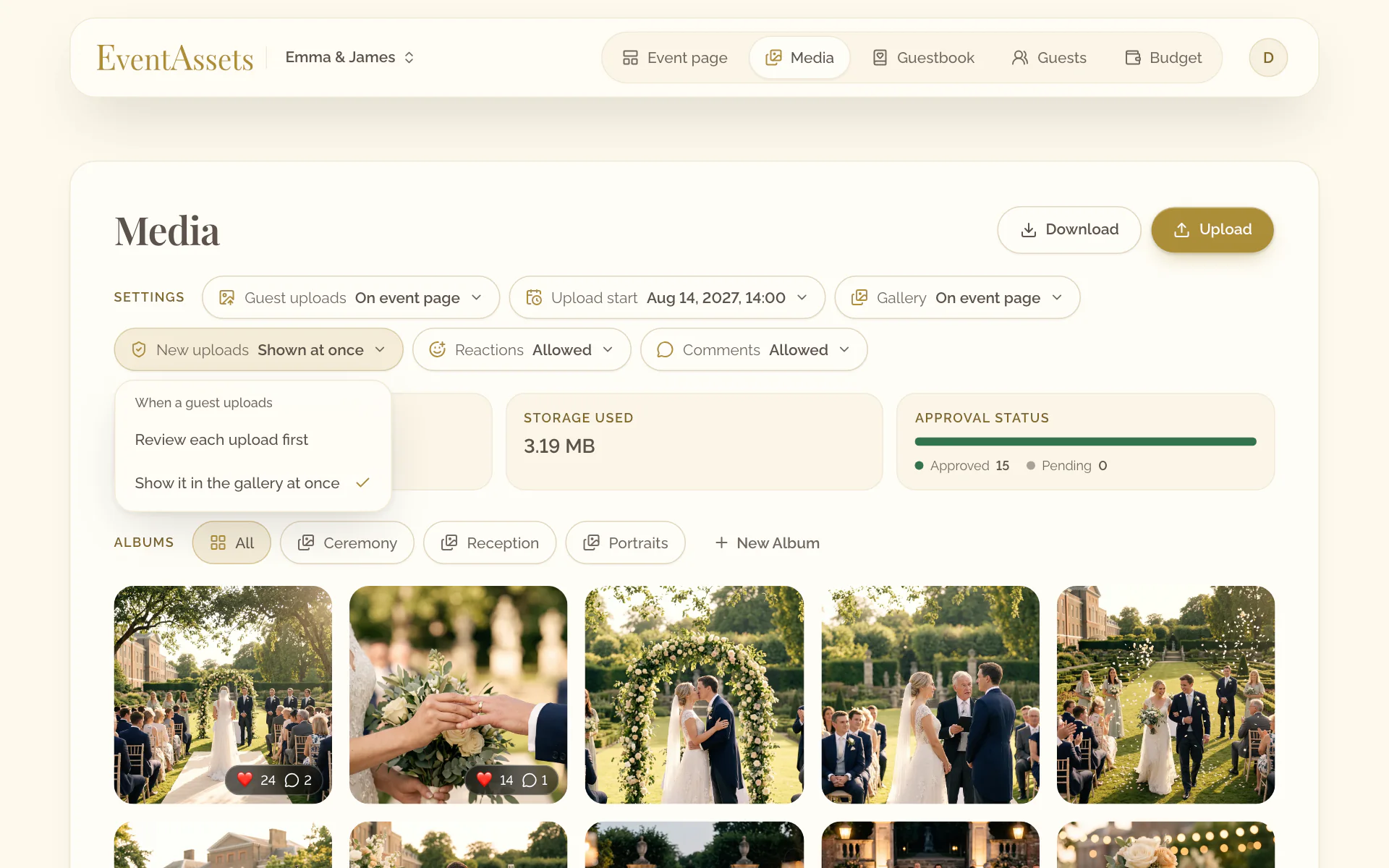Click the Guest uploads image icon
This screenshot has height=868, width=1389.
[x=227, y=298]
